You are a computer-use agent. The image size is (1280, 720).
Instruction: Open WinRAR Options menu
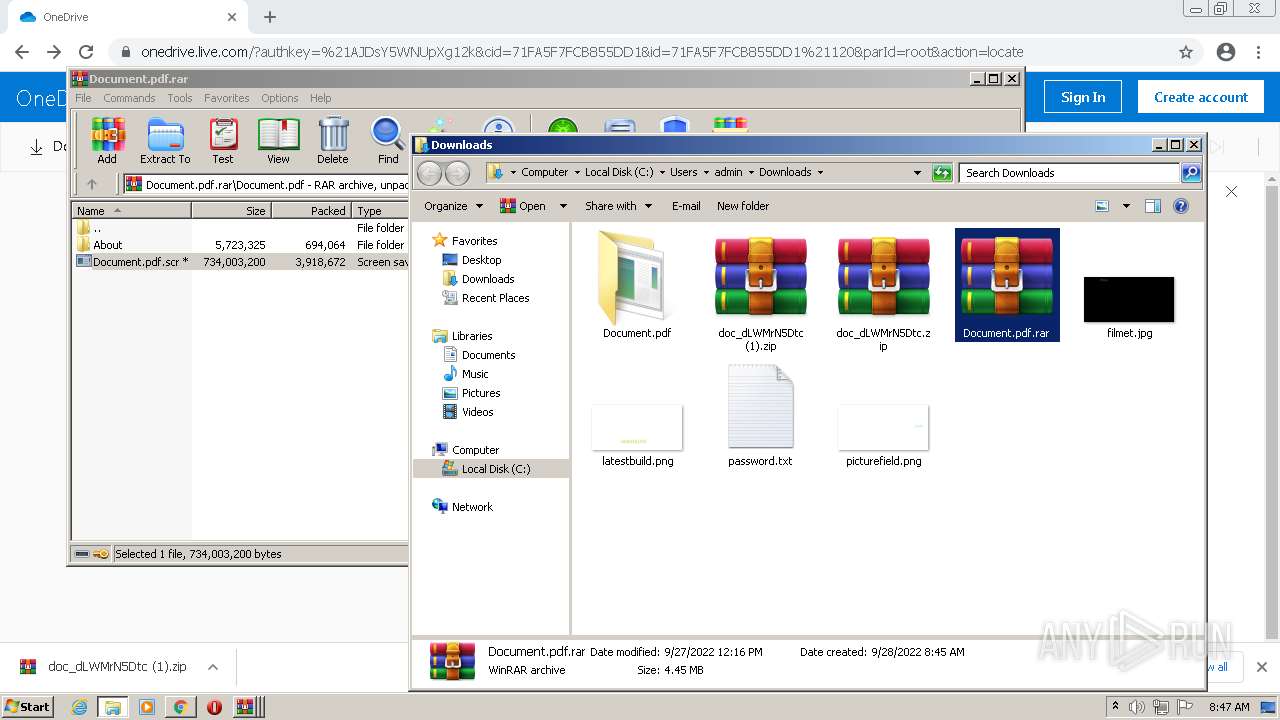click(280, 98)
